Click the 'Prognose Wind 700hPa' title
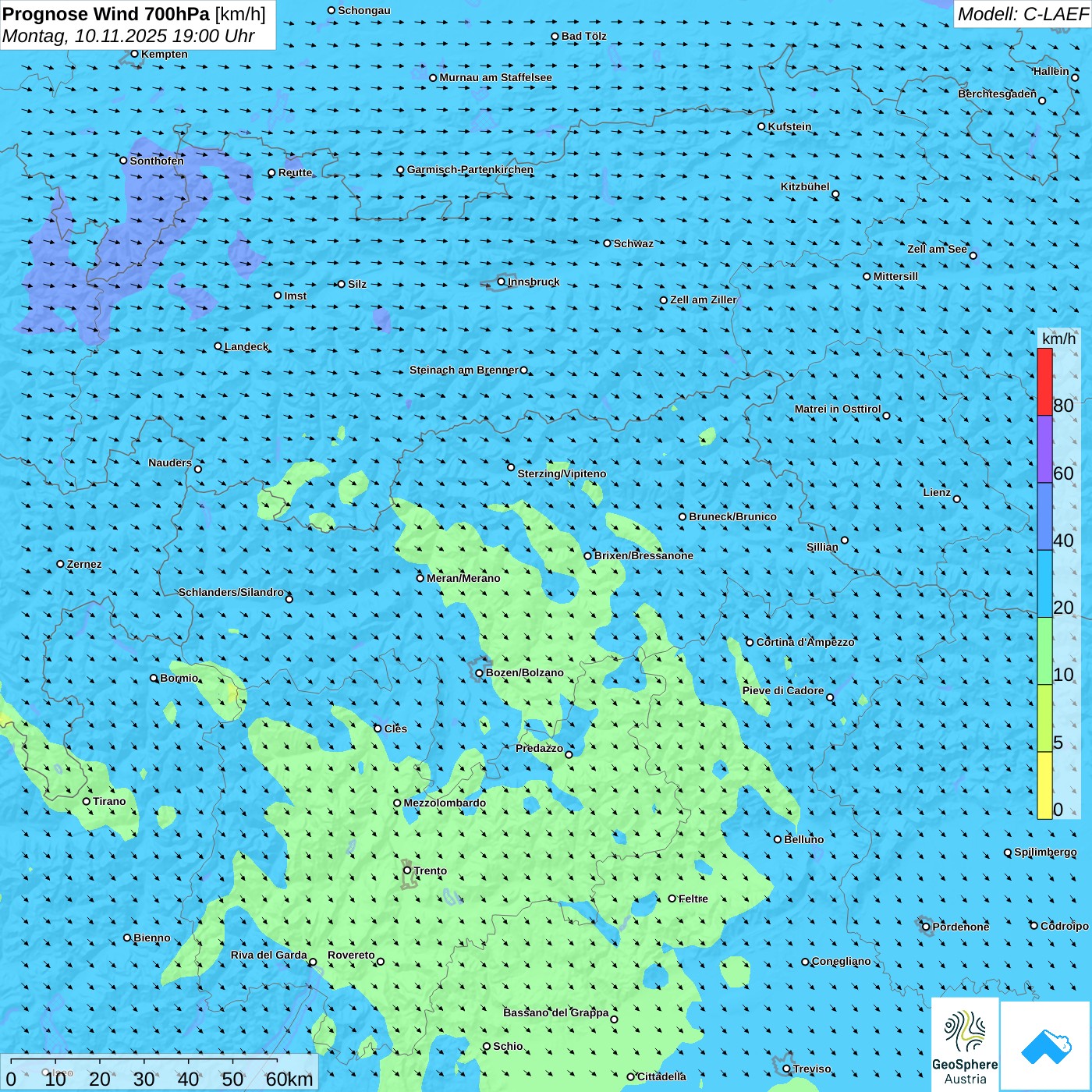Image resolution: width=1092 pixels, height=1092 pixels. pos(106,14)
